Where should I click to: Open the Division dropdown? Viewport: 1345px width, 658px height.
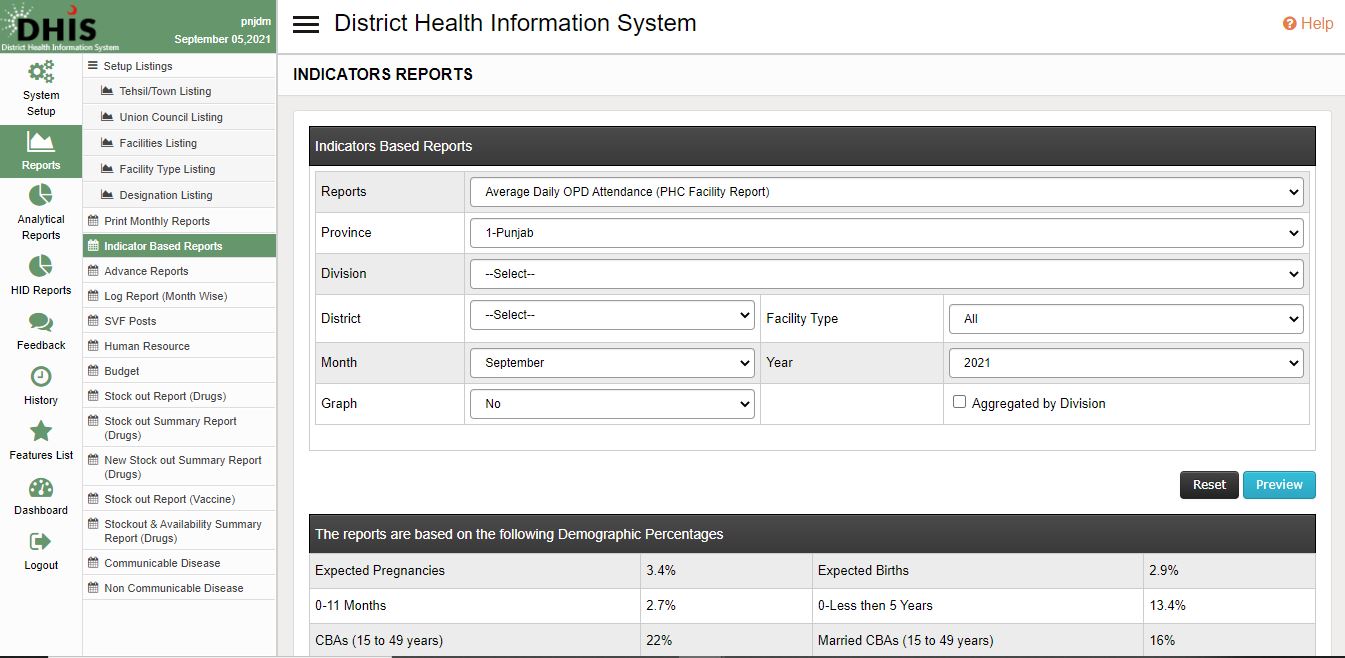tap(886, 274)
